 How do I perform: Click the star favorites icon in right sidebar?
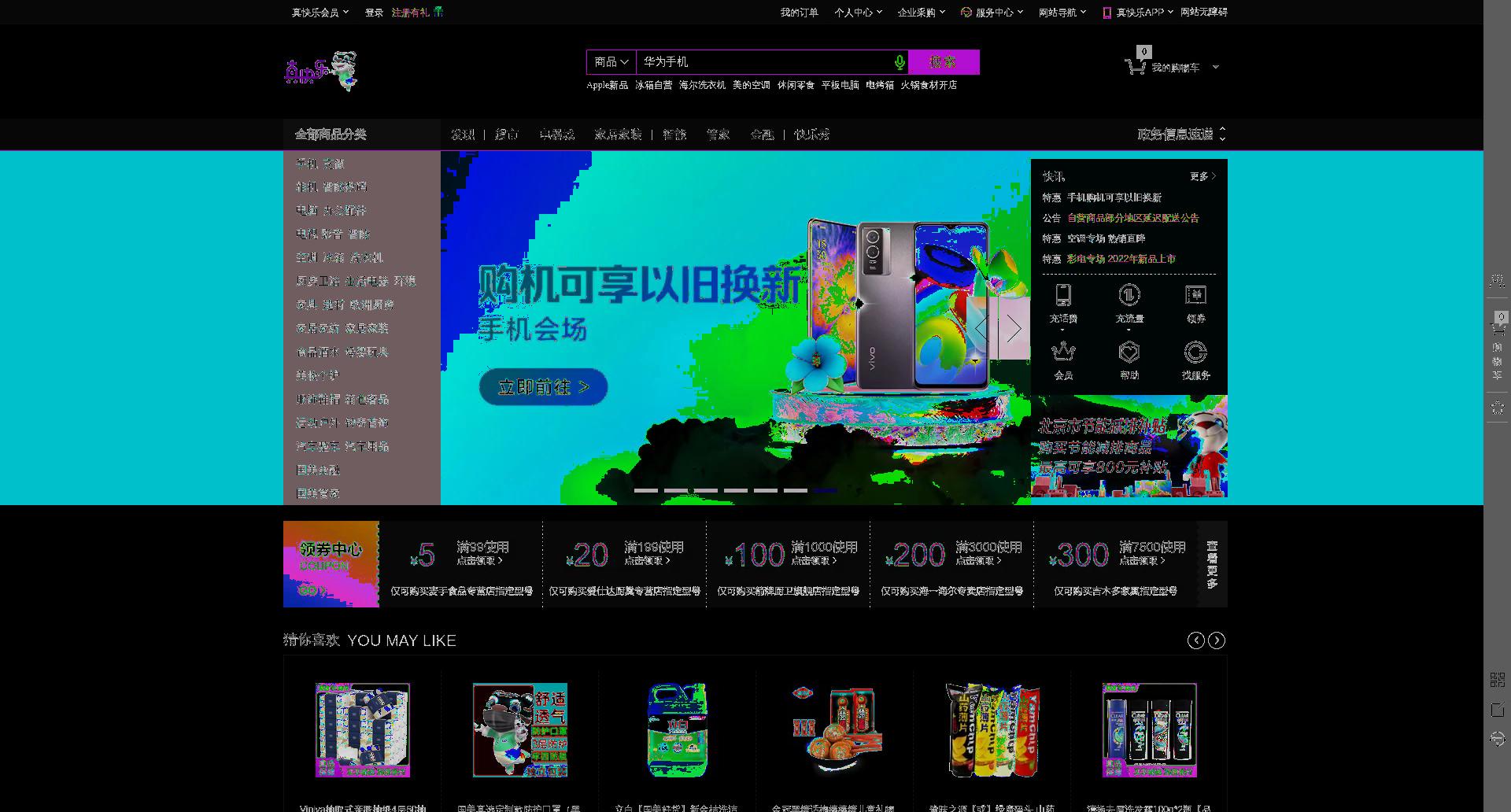click(1498, 408)
